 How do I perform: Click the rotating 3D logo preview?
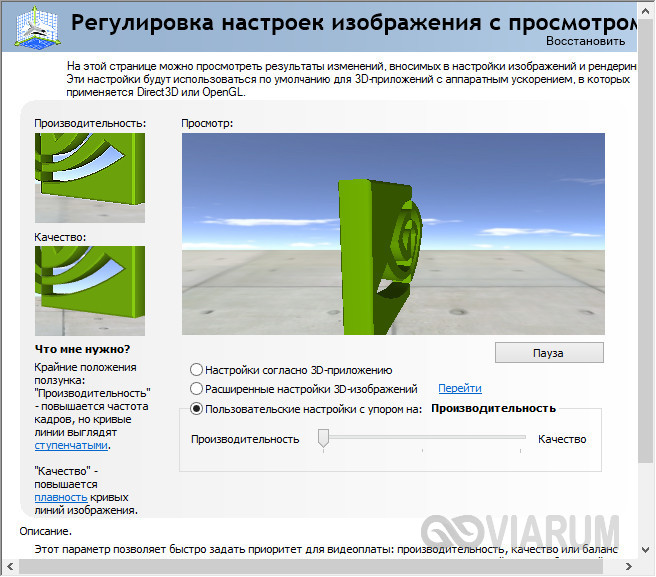tap(393, 234)
